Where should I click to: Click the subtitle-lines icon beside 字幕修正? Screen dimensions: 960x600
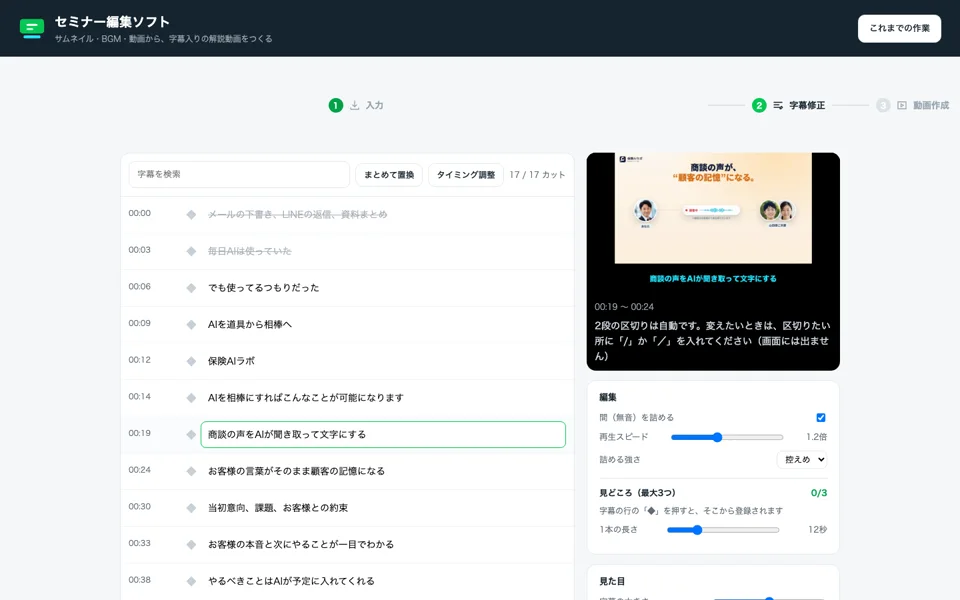(x=778, y=105)
